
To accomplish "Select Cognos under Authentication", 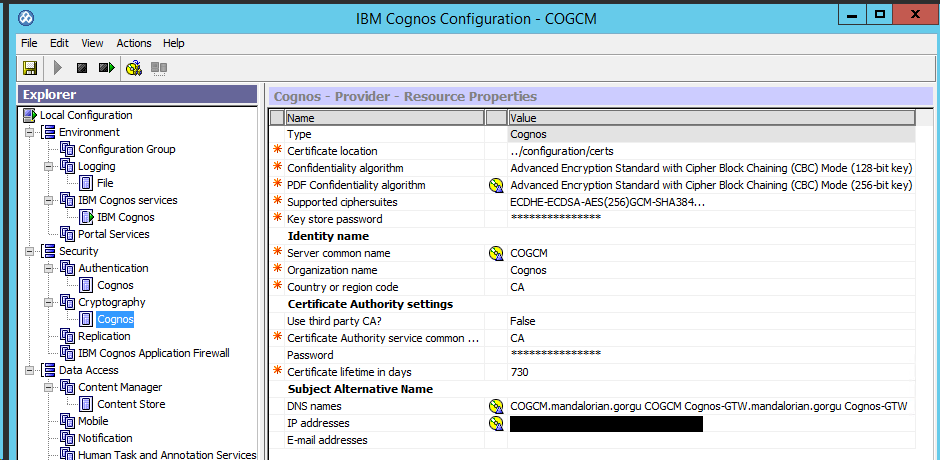I will [x=115, y=285].
